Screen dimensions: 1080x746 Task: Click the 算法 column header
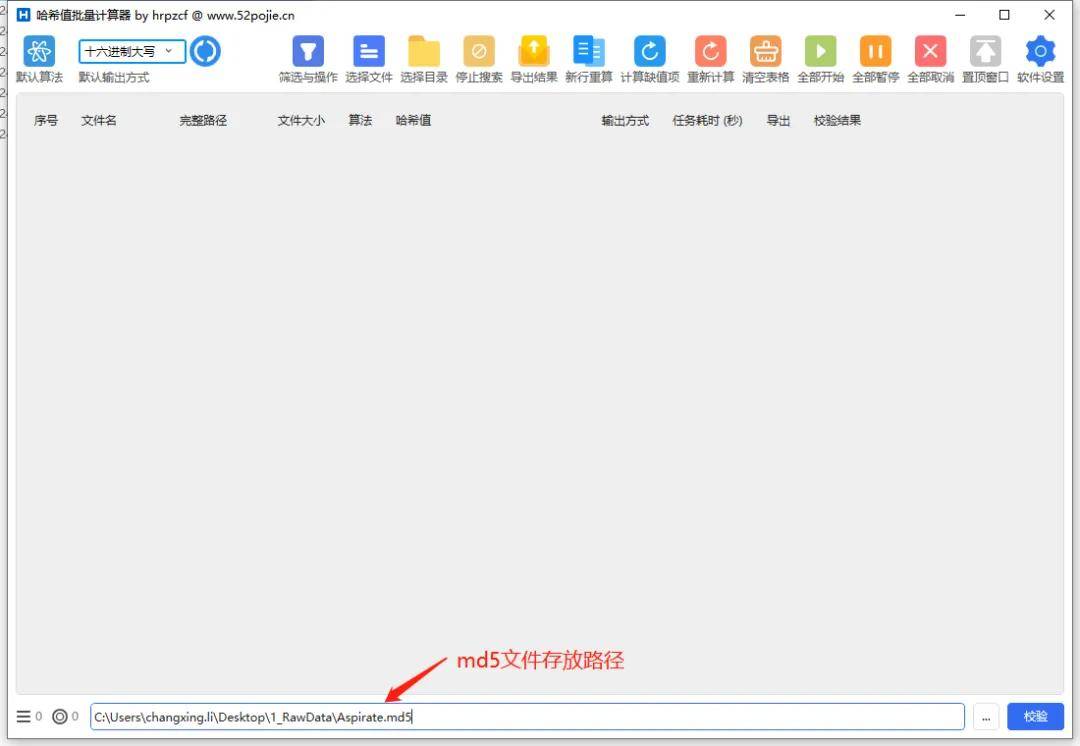pos(360,121)
